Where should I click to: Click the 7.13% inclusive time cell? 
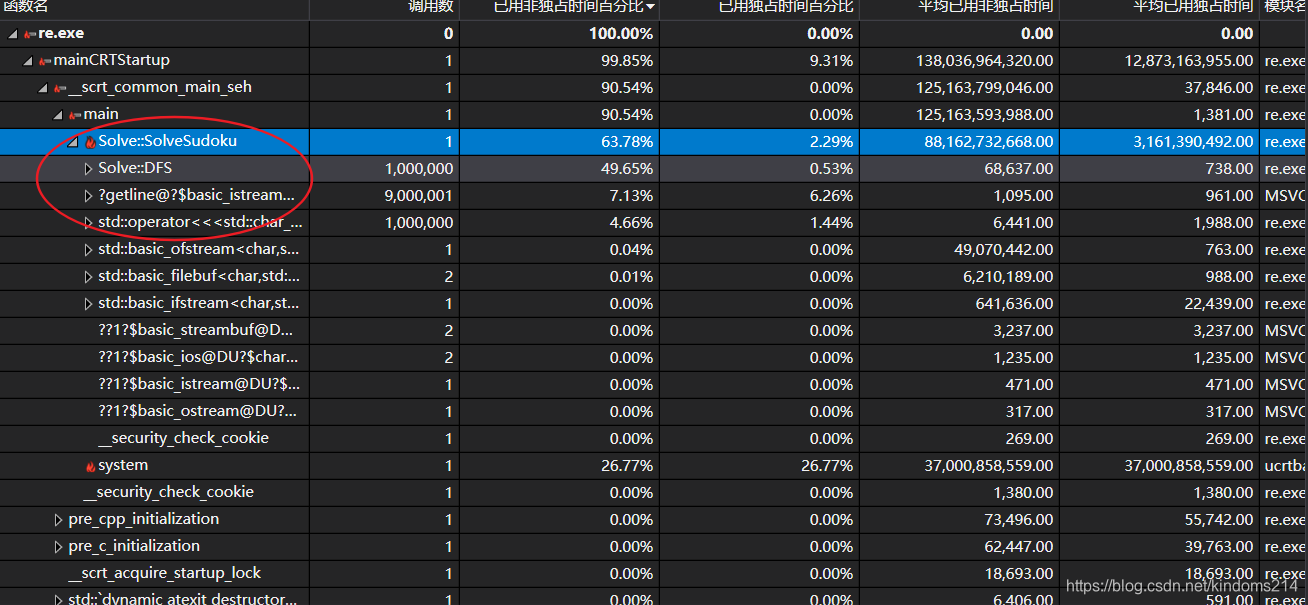pos(560,196)
